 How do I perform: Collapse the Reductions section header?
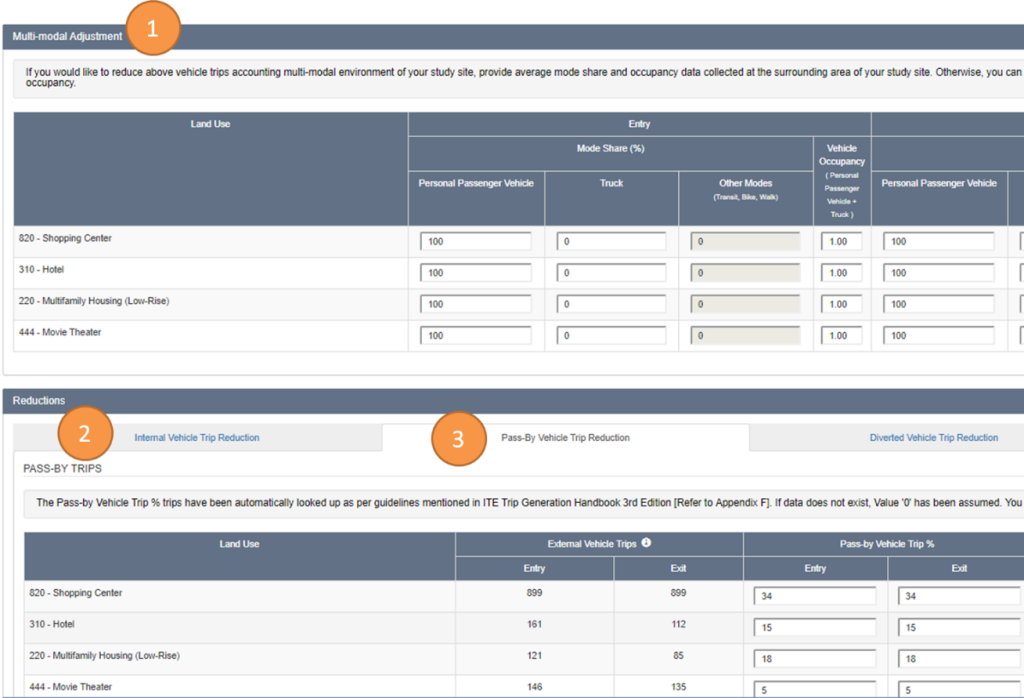37,400
